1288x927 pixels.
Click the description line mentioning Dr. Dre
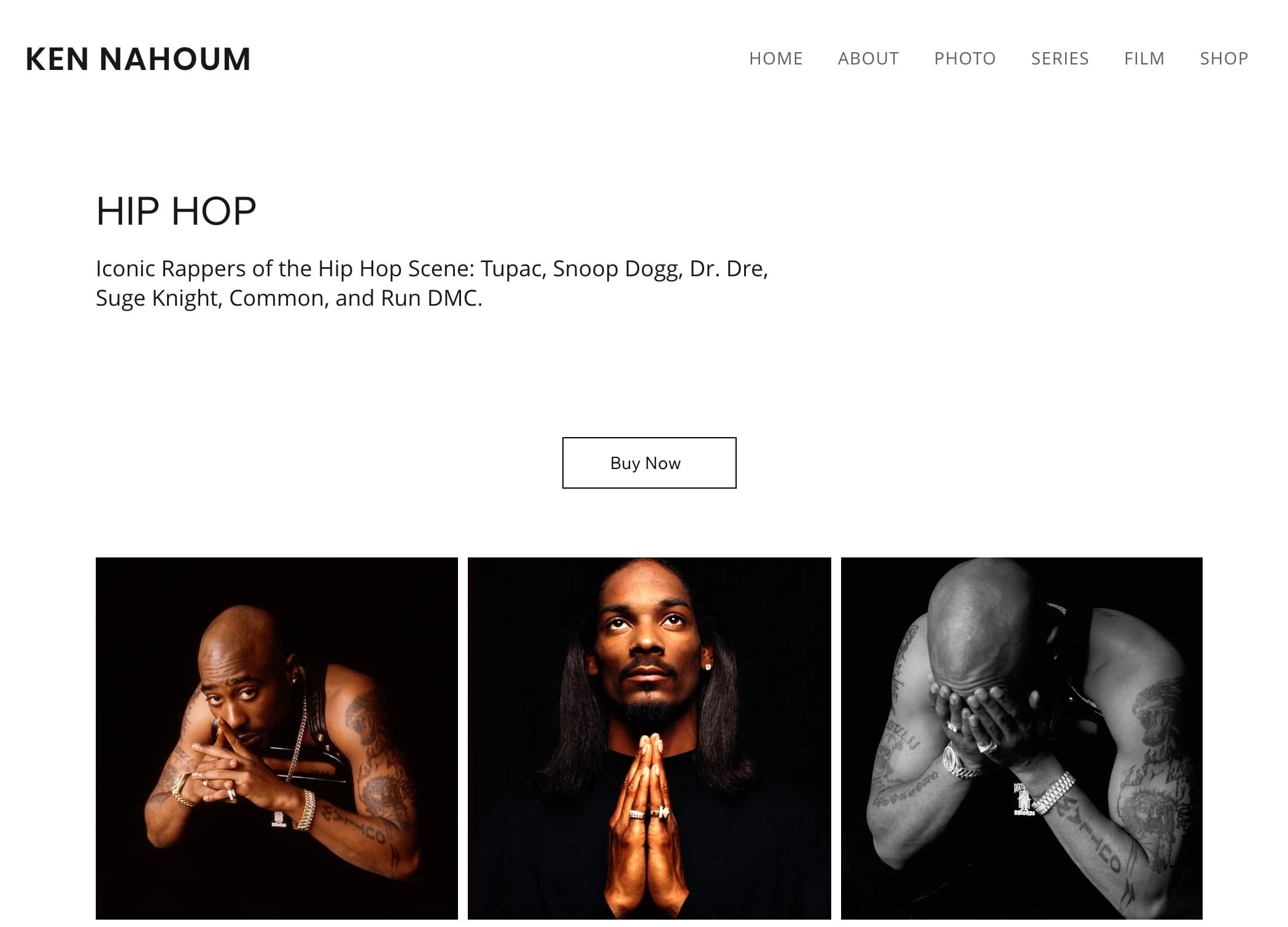pyautogui.click(x=432, y=269)
